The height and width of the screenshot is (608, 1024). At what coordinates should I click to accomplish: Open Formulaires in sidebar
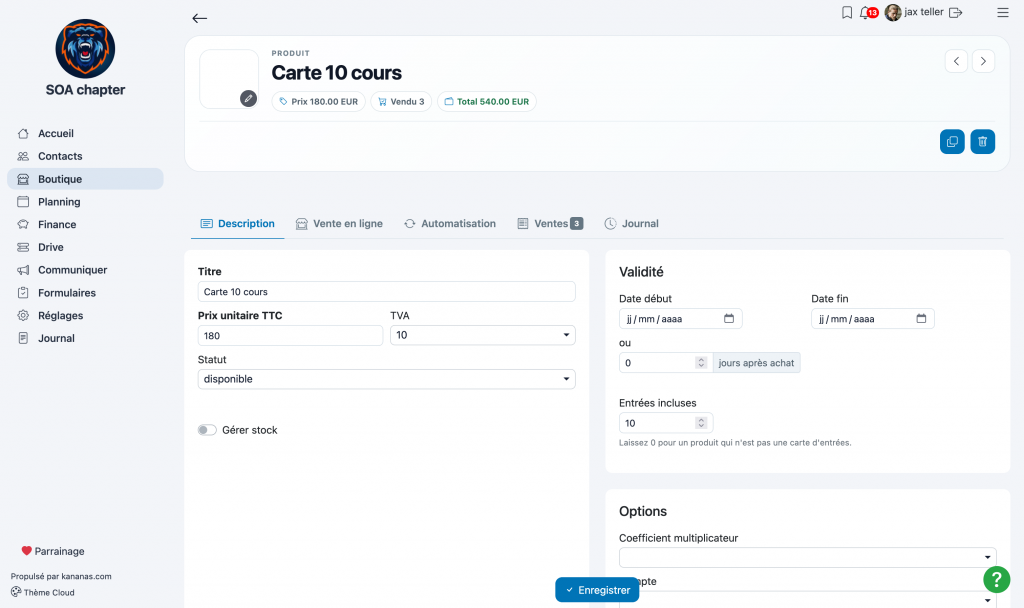tap(85, 293)
